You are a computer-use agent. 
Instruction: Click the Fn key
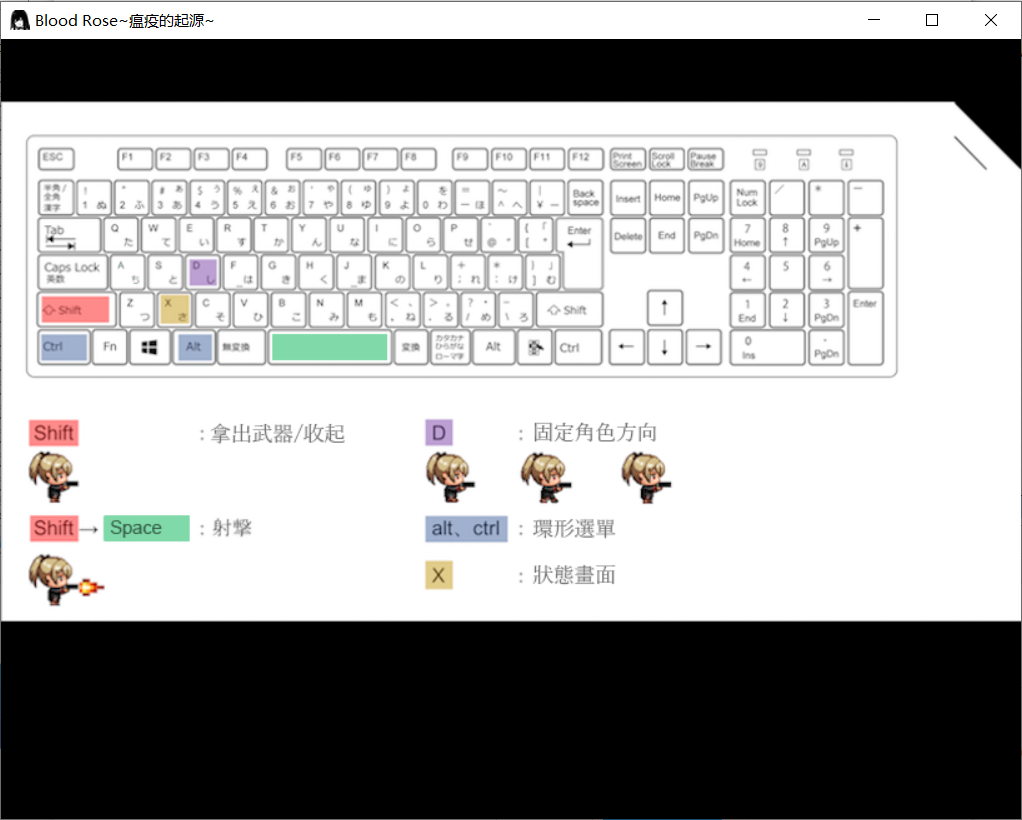pos(110,347)
